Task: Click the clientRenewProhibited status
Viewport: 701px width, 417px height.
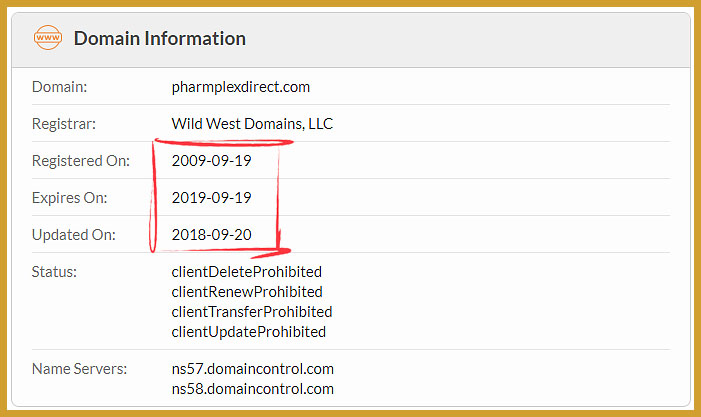Action: tap(247, 292)
